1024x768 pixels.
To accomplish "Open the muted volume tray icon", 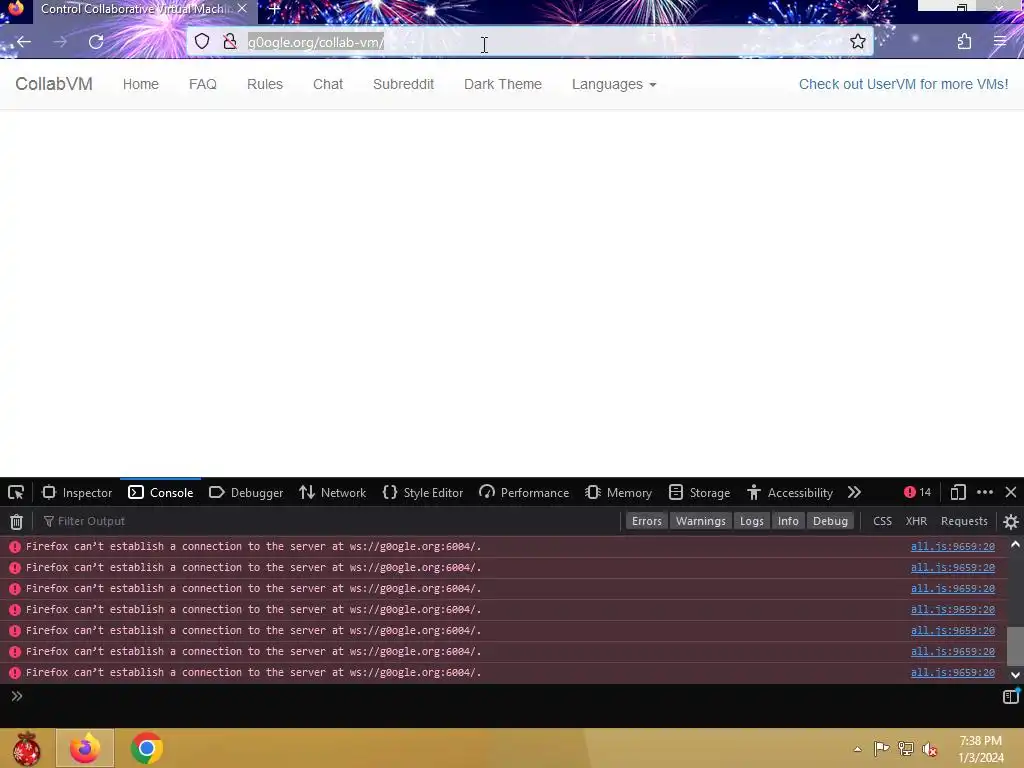I will coord(929,748).
